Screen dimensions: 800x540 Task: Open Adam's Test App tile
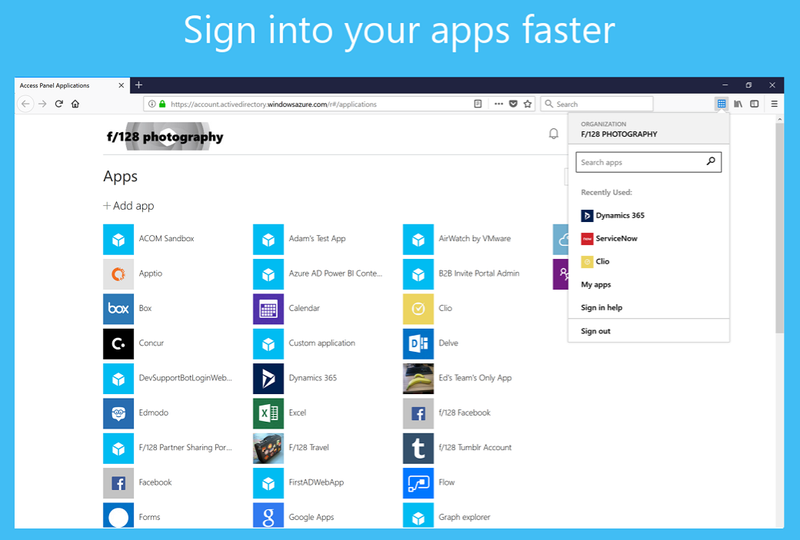tap(268, 239)
